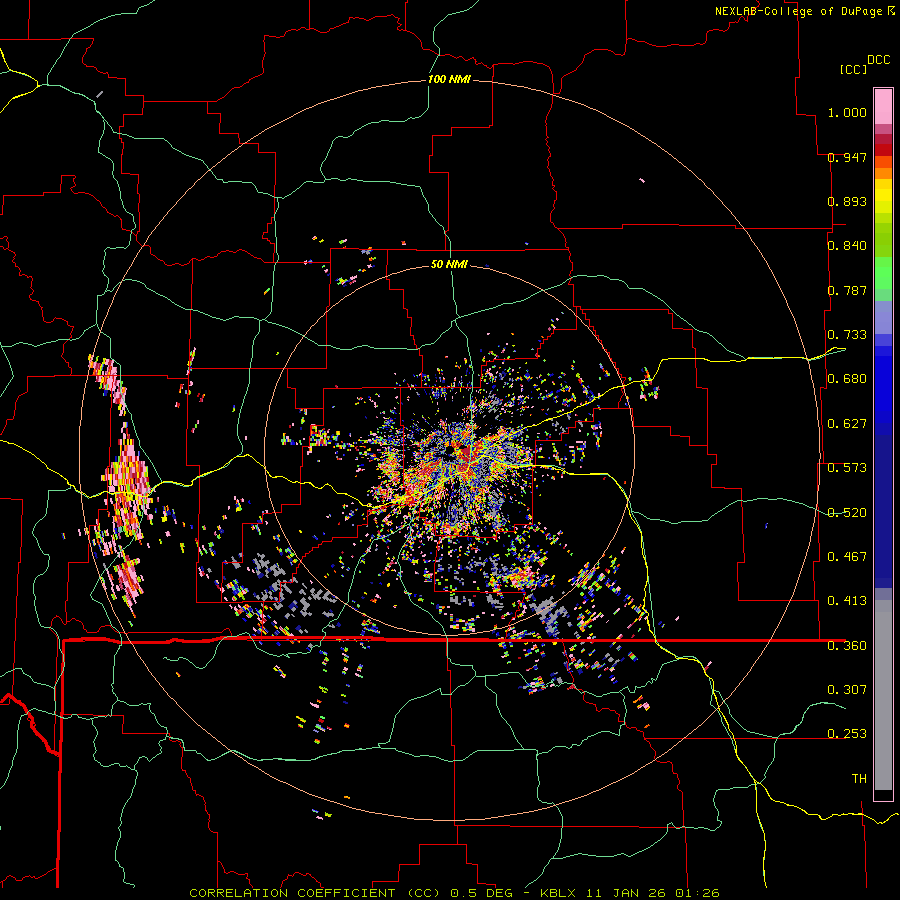The height and width of the screenshot is (900, 900).
Task: Click the 0.680 color scale value
Action: (847, 379)
